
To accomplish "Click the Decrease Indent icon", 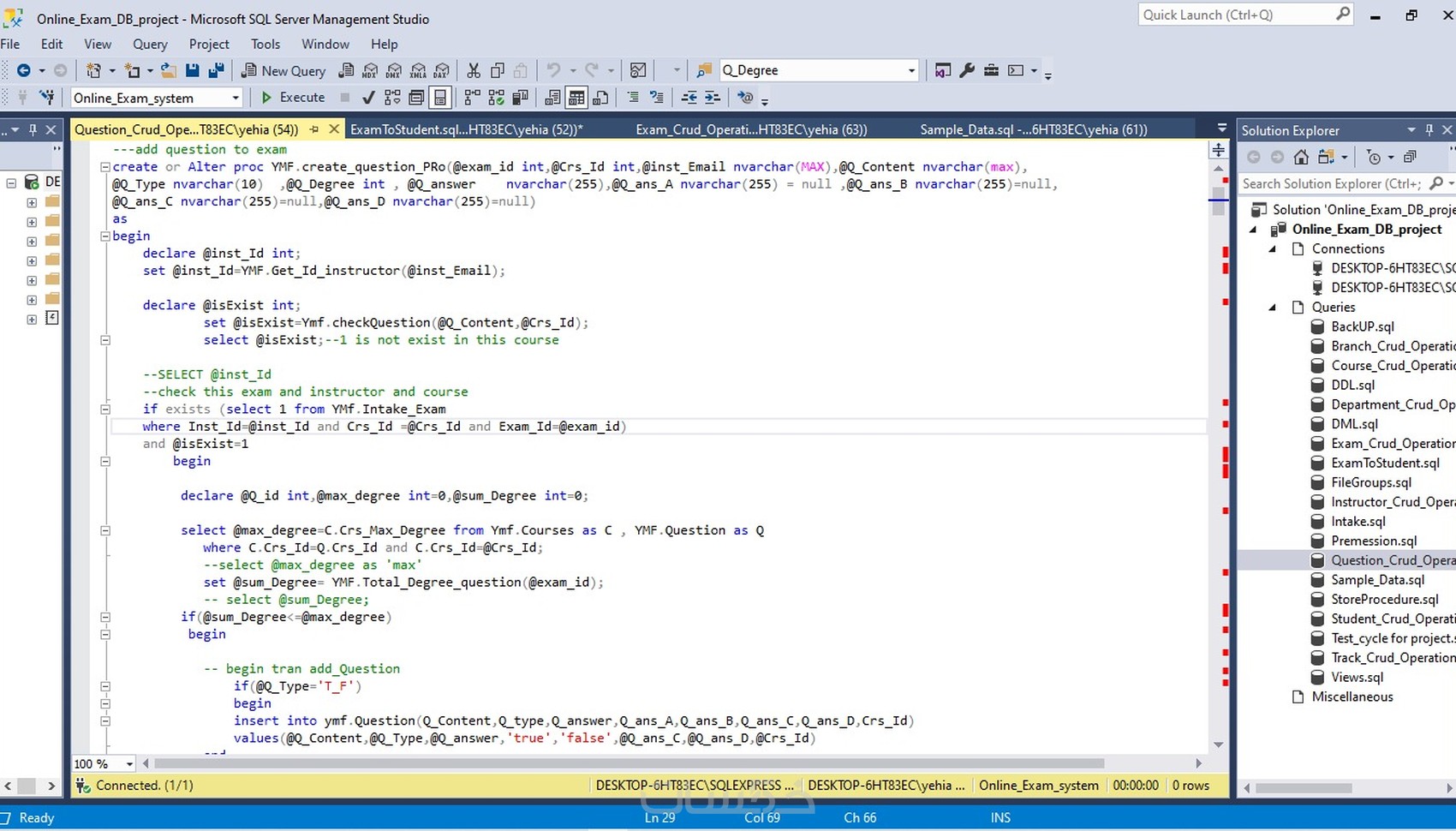I will coord(689,98).
